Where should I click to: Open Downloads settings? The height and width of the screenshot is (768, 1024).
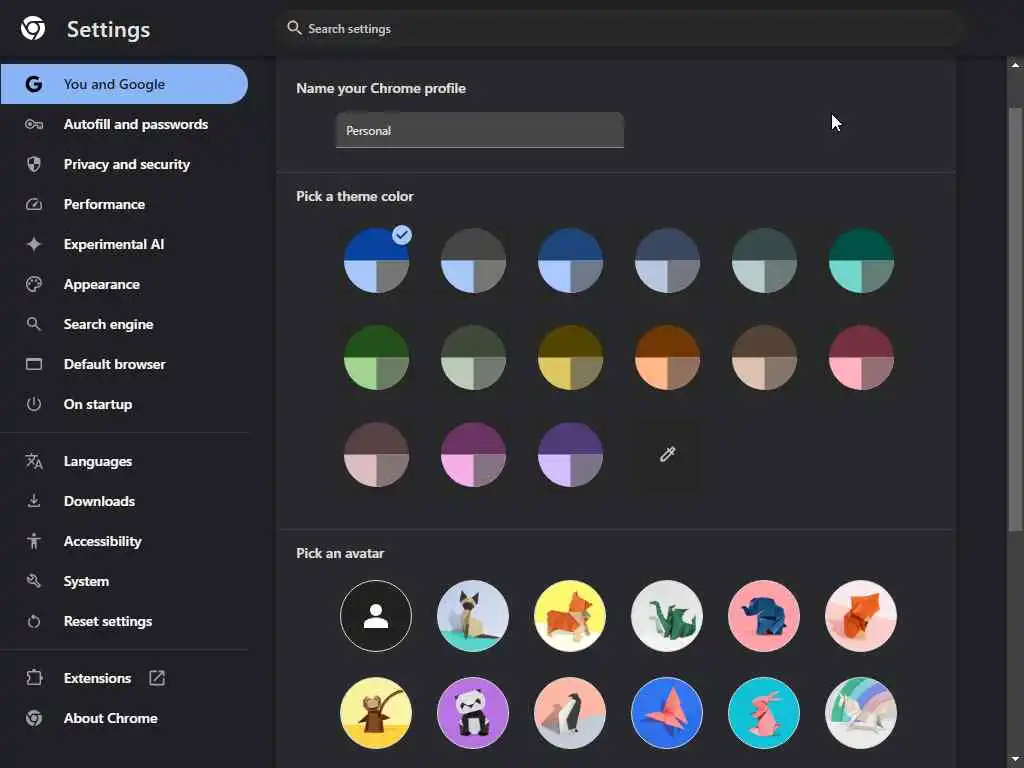click(x=124, y=501)
